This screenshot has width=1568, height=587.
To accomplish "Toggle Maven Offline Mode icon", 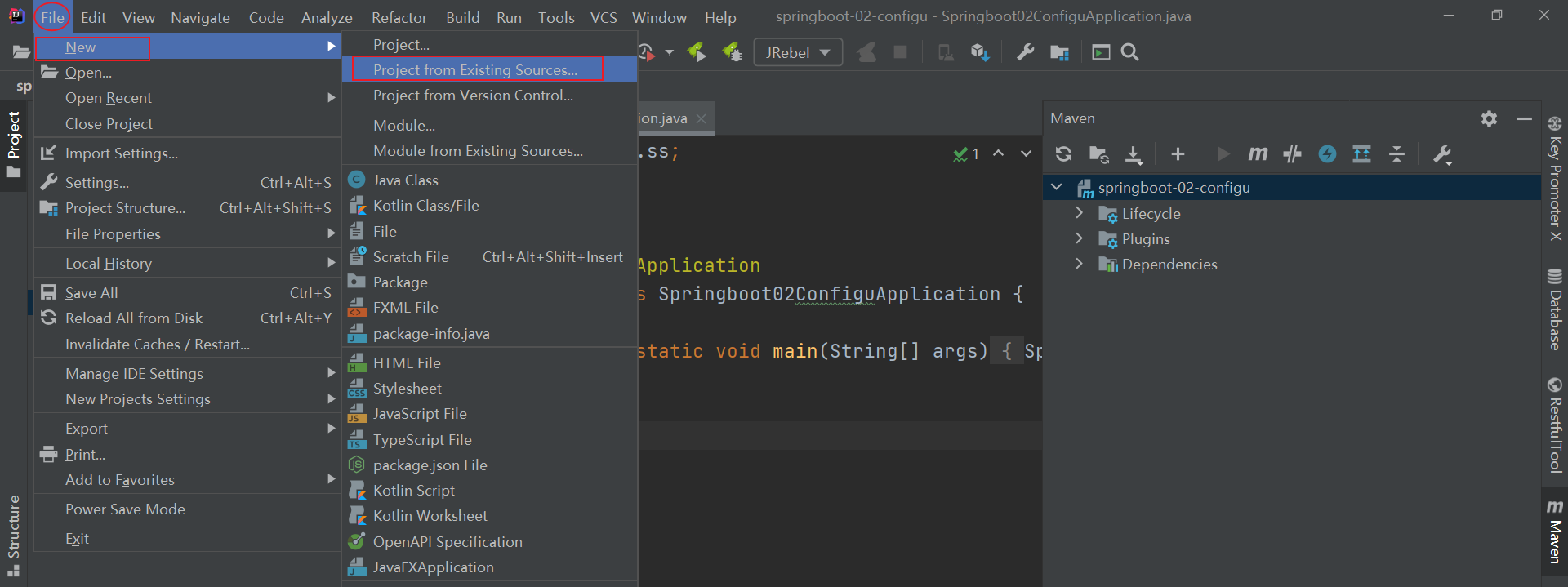I will [1292, 153].
